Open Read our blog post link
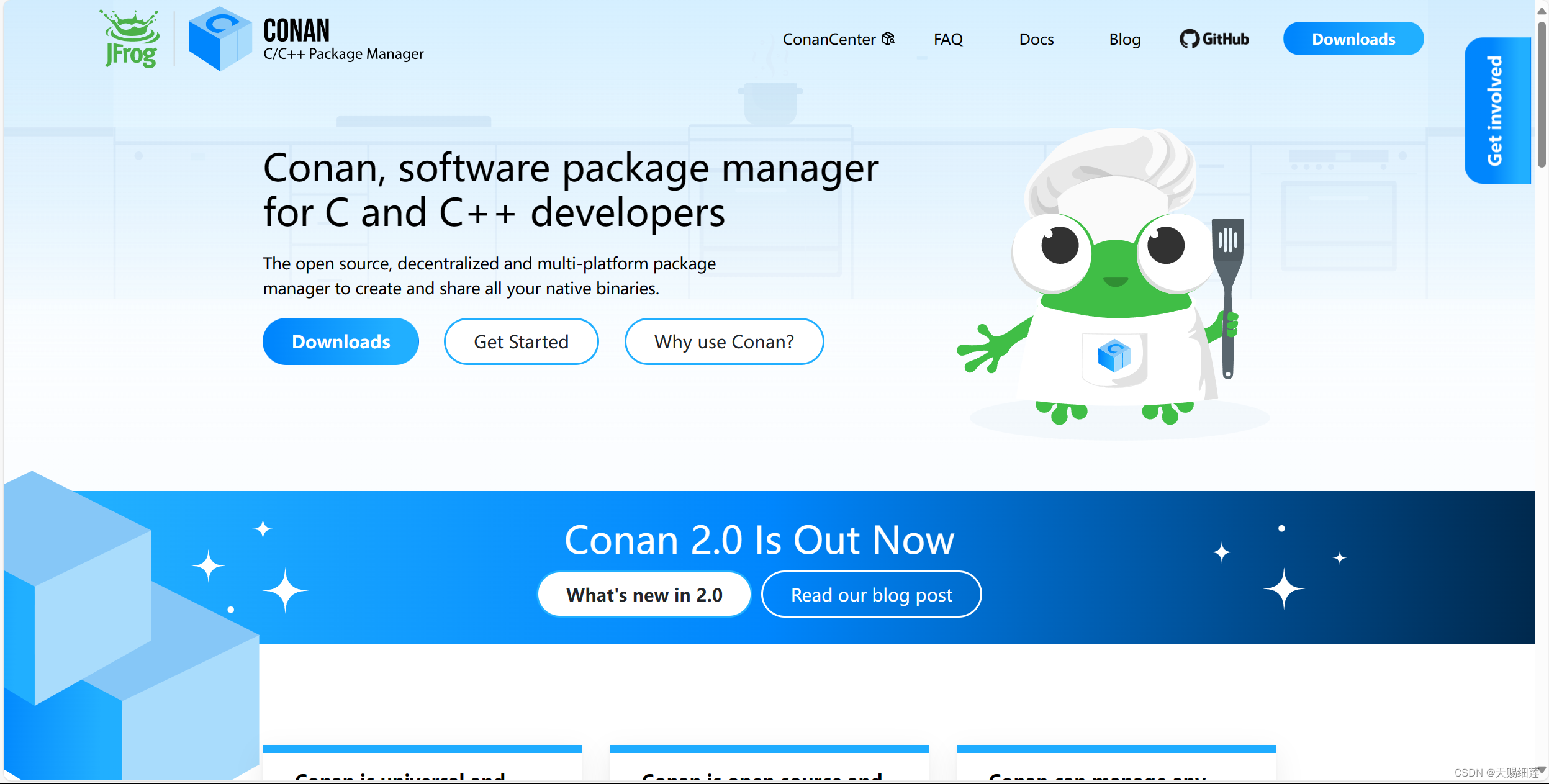1549x784 pixels. click(x=871, y=595)
